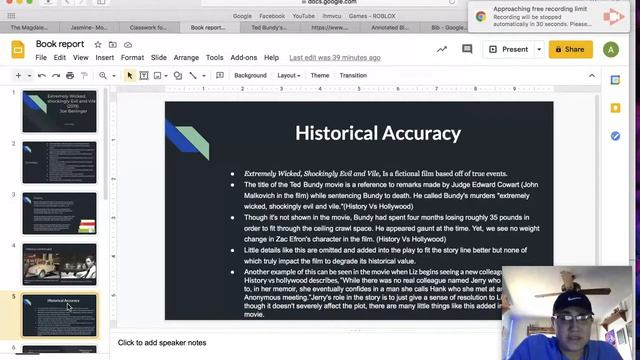Switch to the Jasmine- Mo... browser tab
This screenshot has width=640, height=360.
(x=89, y=27)
